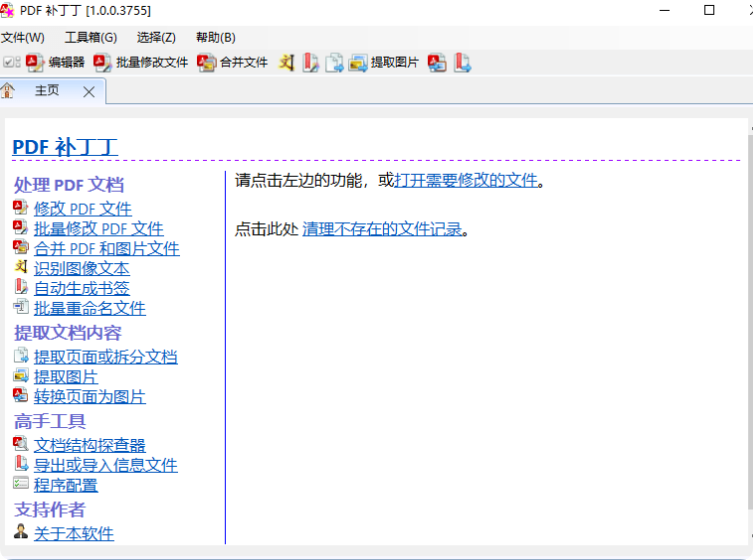Open 程序配置 settings link
This screenshot has height=560, width=753.
(66, 486)
